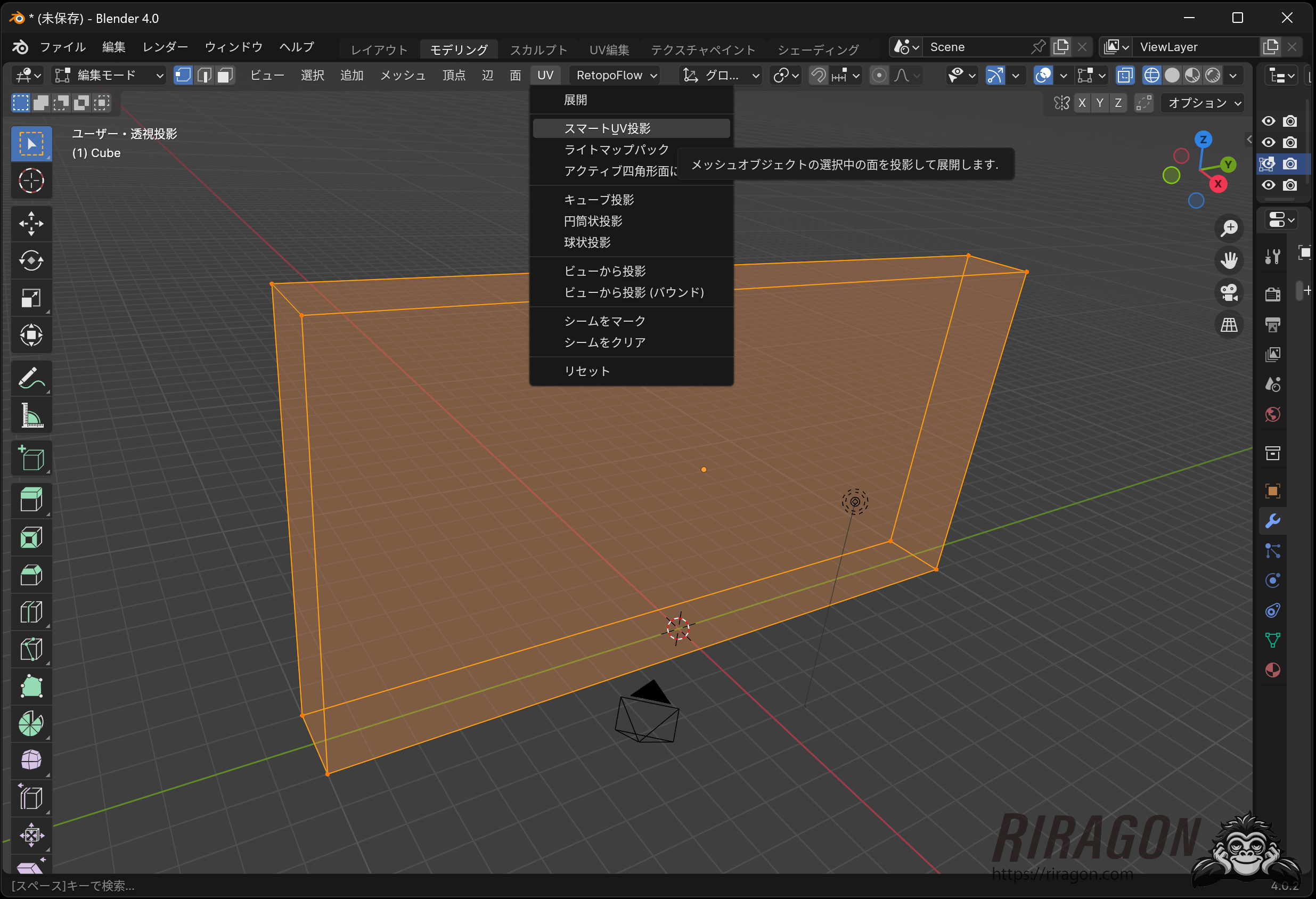Click the camera view icon in viewport
Viewport: 1316px width, 899px height.
coord(1229,293)
